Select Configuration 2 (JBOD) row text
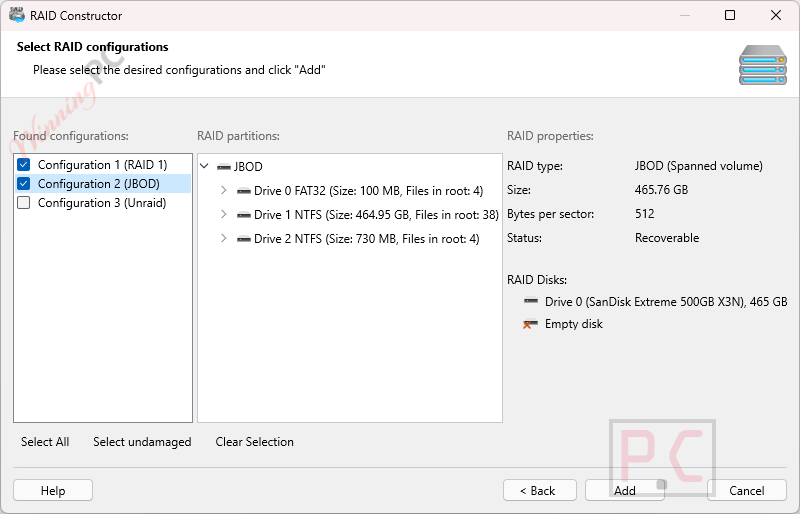The image size is (800, 514). click(98, 184)
